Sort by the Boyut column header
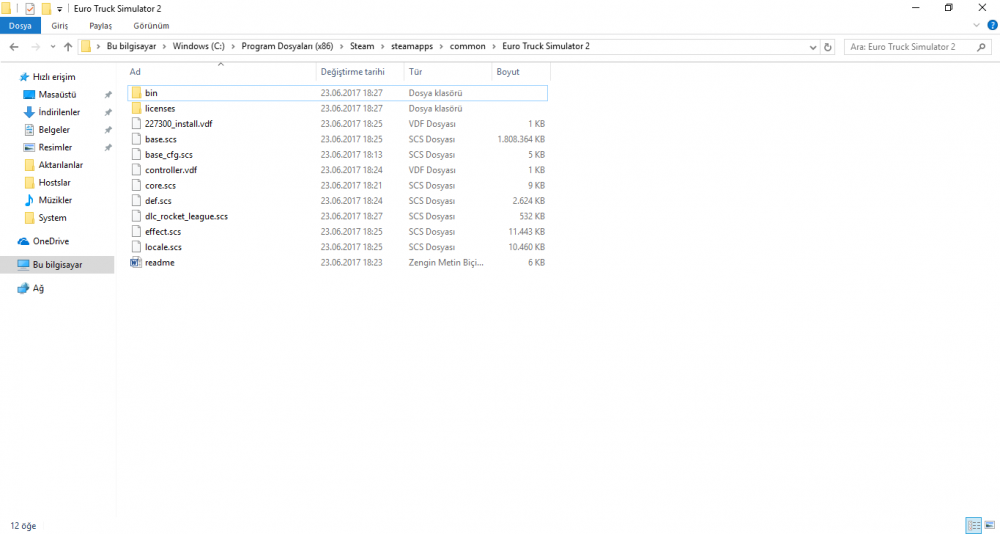Image resolution: width=1000 pixels, height=534 pixels. point(508,72)
